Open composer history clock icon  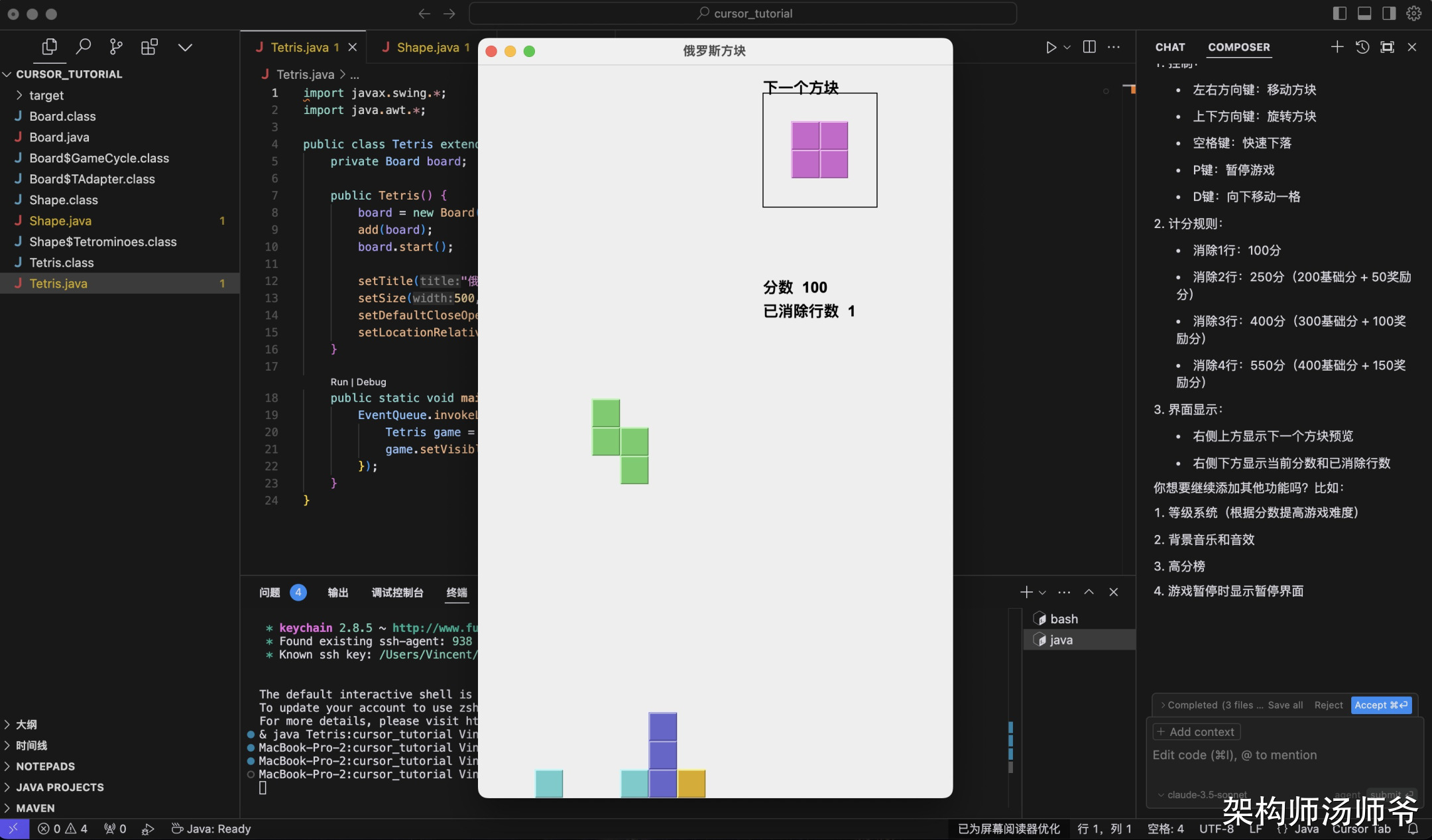pyautogui.click(x=1362, y=47)
